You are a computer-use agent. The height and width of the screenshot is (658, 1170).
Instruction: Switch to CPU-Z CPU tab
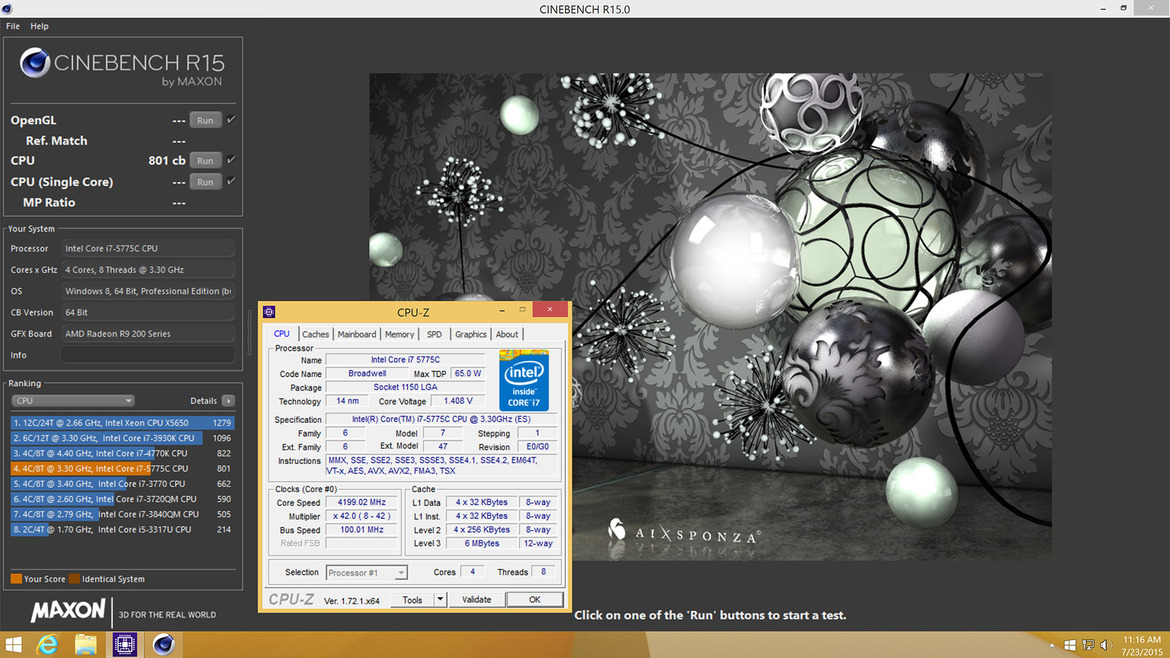coord(281,334)
